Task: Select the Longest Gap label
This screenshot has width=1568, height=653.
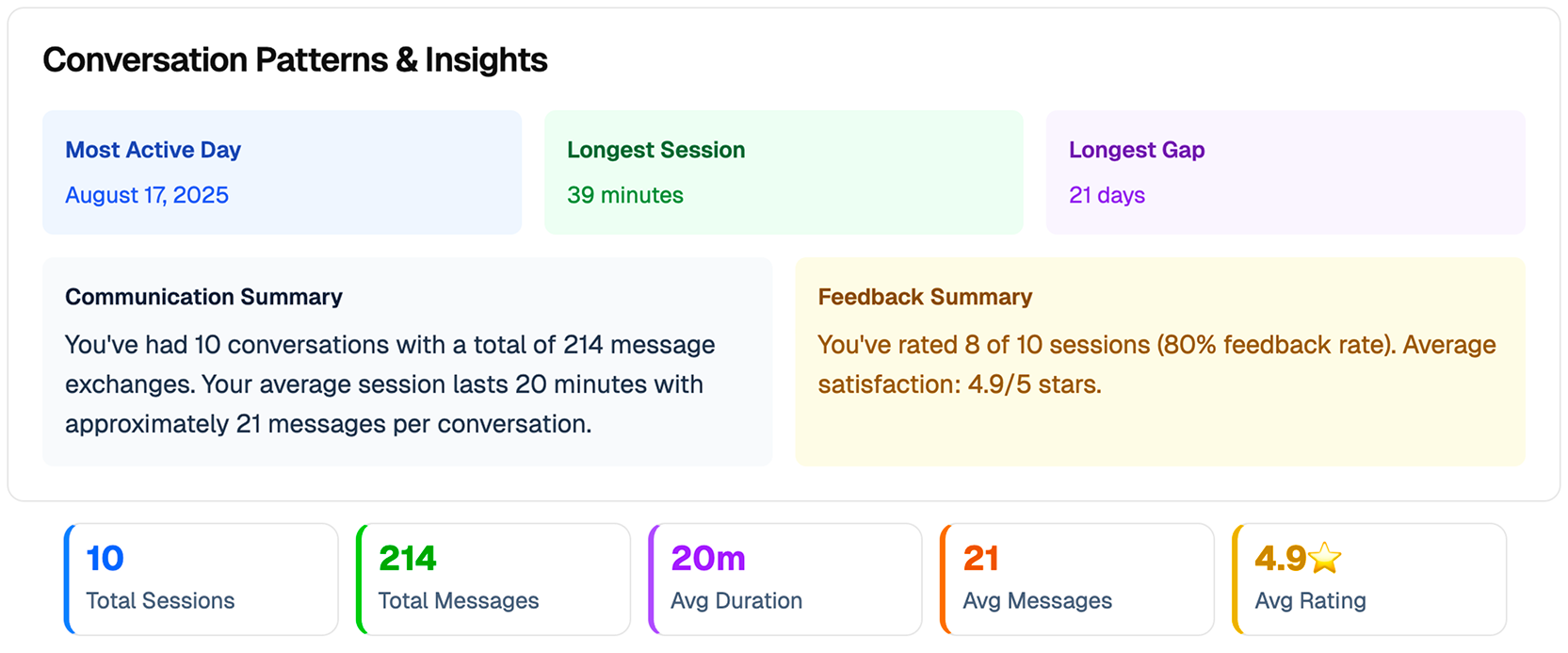Action: pyautogui.click(x=1136, y=150)
